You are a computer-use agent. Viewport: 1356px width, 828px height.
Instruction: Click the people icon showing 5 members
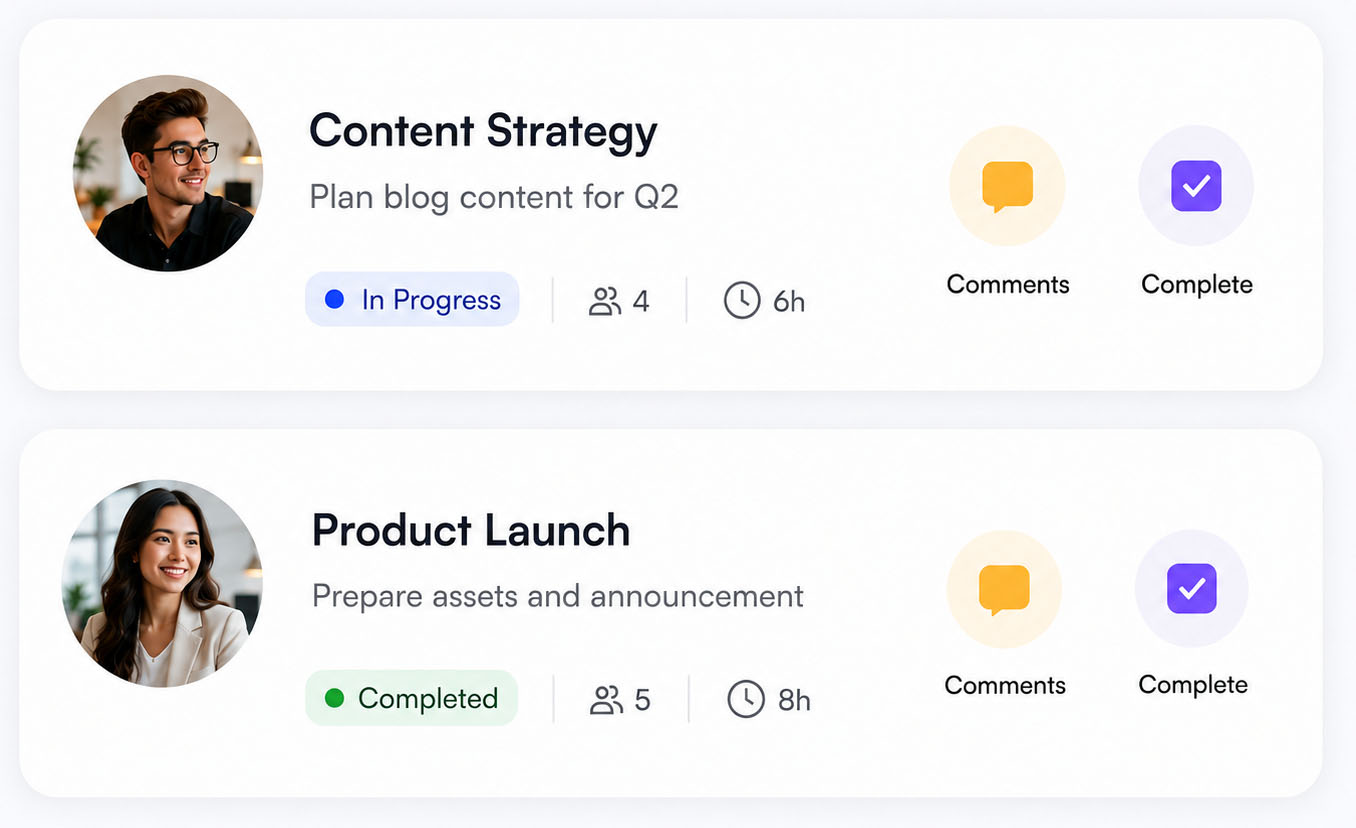606,700
